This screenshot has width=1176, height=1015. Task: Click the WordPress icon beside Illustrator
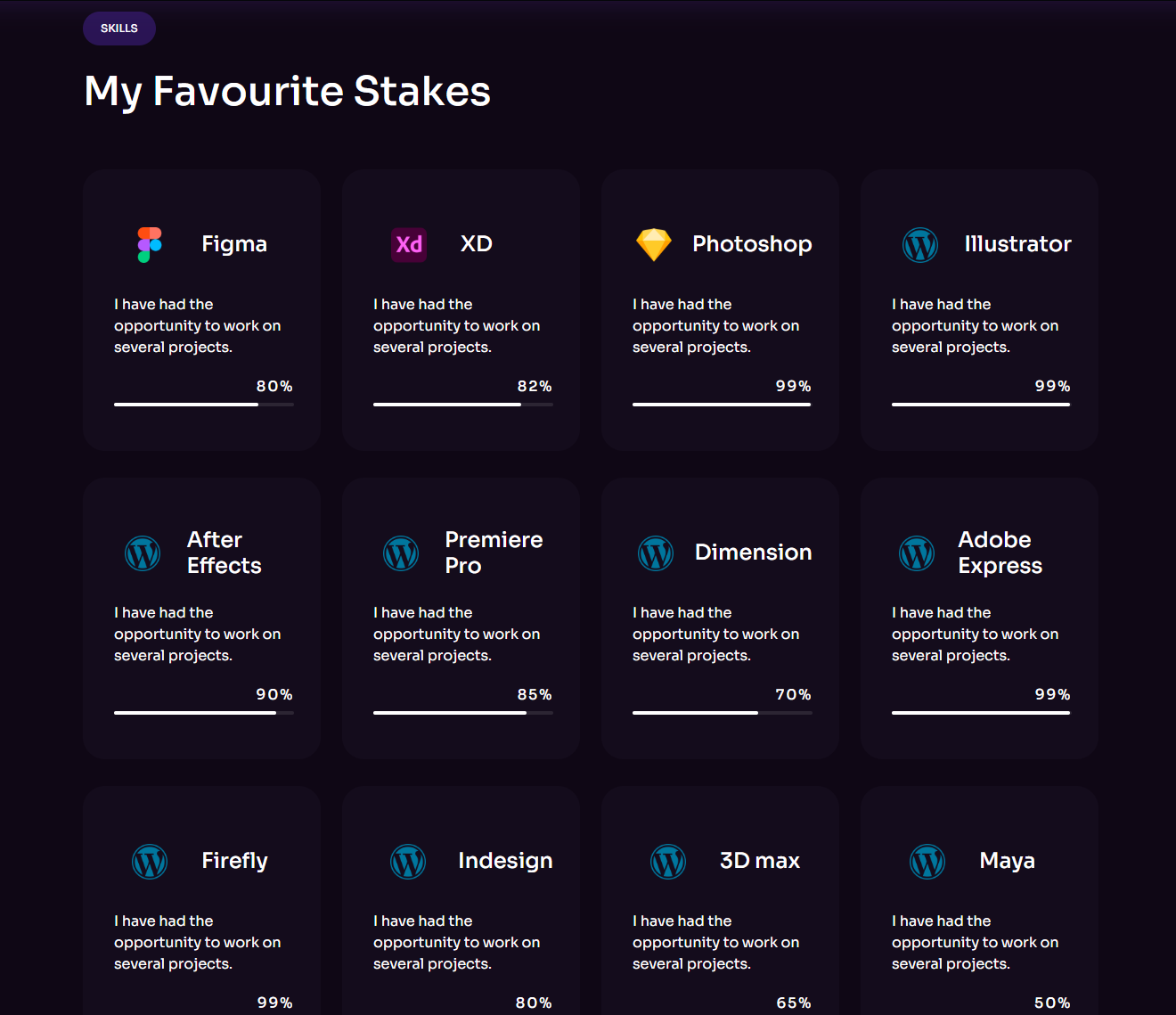tap(920, 244)
